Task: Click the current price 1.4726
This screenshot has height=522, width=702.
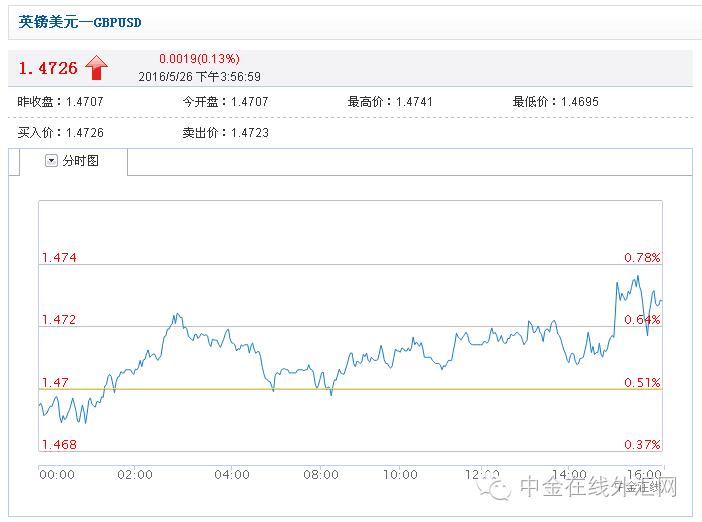Action: (x=48, y=68)
